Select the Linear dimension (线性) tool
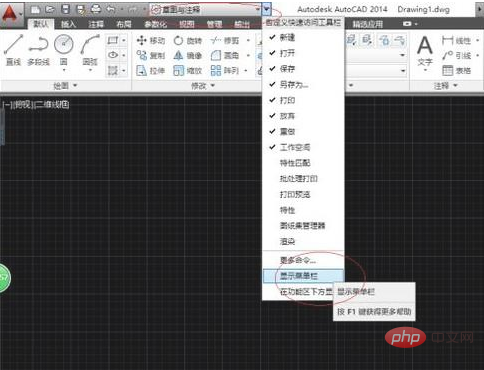Image resolution: width=484 pixels, height=370 pixels. pos(456,41)
